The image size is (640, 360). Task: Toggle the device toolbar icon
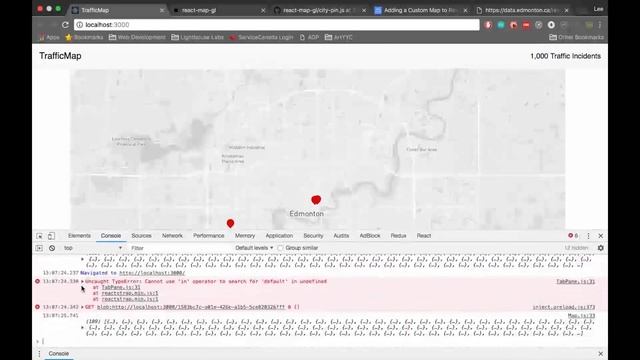point(51,236)
